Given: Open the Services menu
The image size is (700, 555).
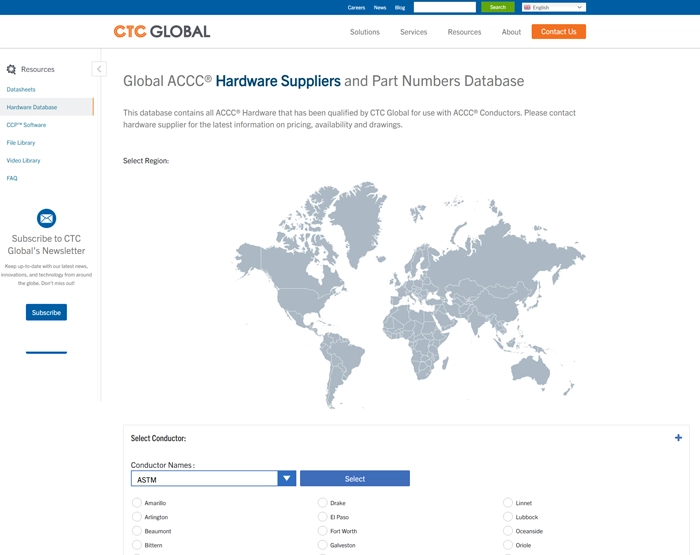Looking at the screenshot, I should (x=413, y=32).
